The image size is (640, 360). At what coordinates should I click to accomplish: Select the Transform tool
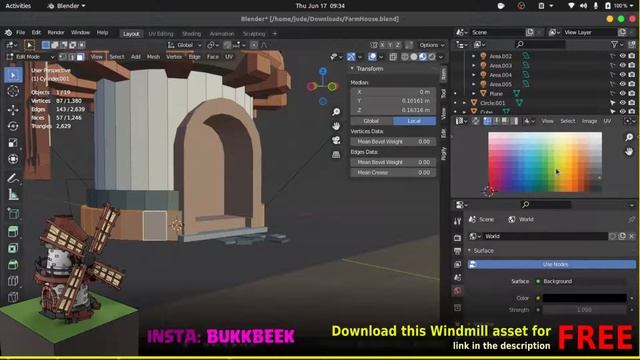(x=13, y=159)
